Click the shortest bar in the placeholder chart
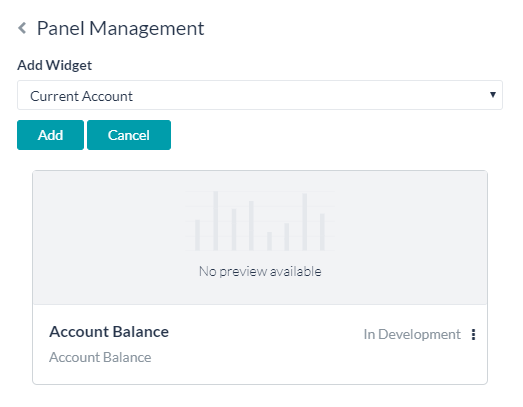Screen dimensions: 523x407 pyautogui.click(x=269, y=241)
